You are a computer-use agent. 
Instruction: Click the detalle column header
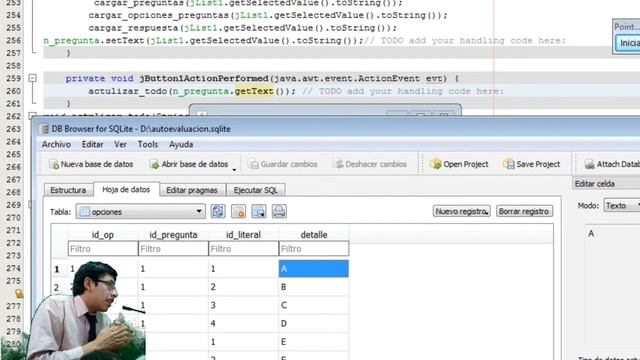point(314,235)
